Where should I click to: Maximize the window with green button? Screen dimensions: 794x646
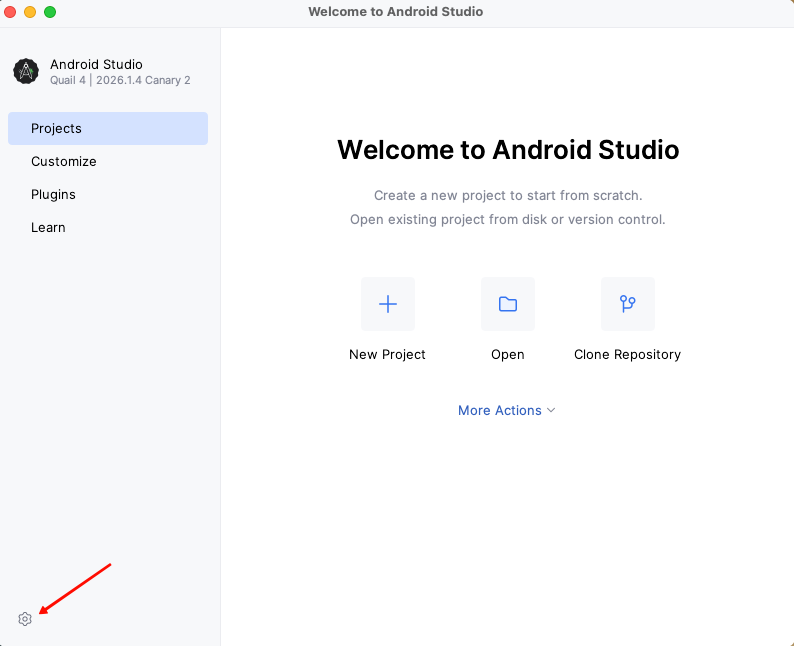coord(50,12)
